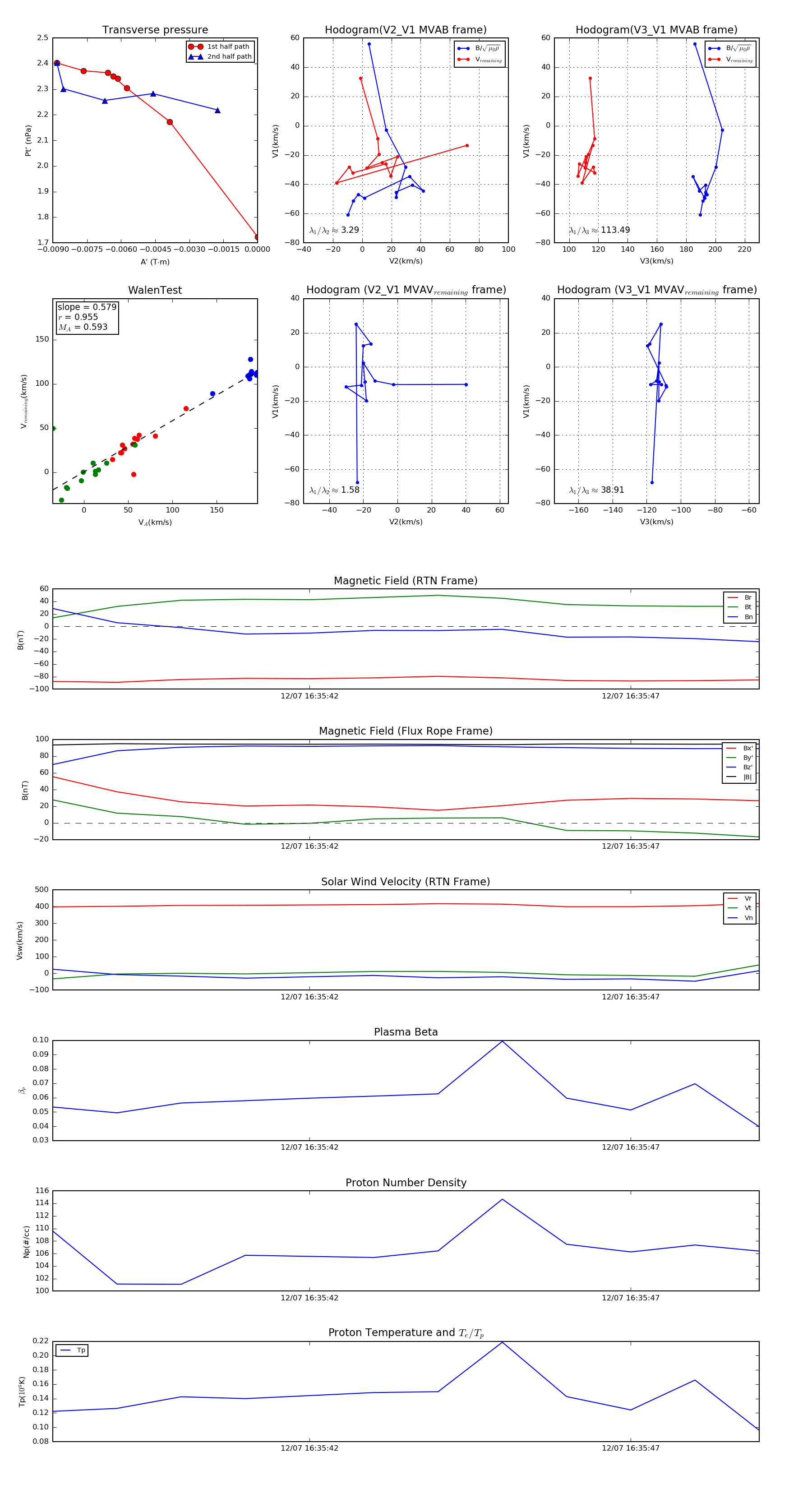Click the "Transverse pressure" plot title
The image size is (812, 1489).
(x=155, y=30)
